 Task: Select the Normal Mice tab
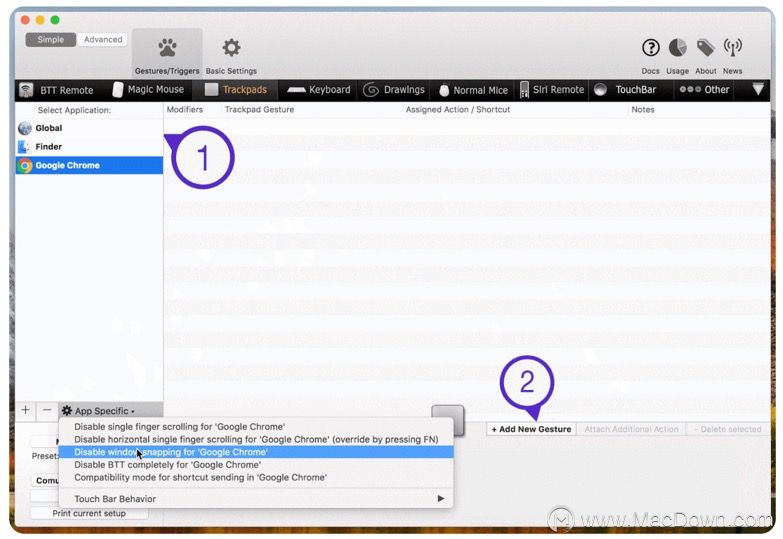473,90
